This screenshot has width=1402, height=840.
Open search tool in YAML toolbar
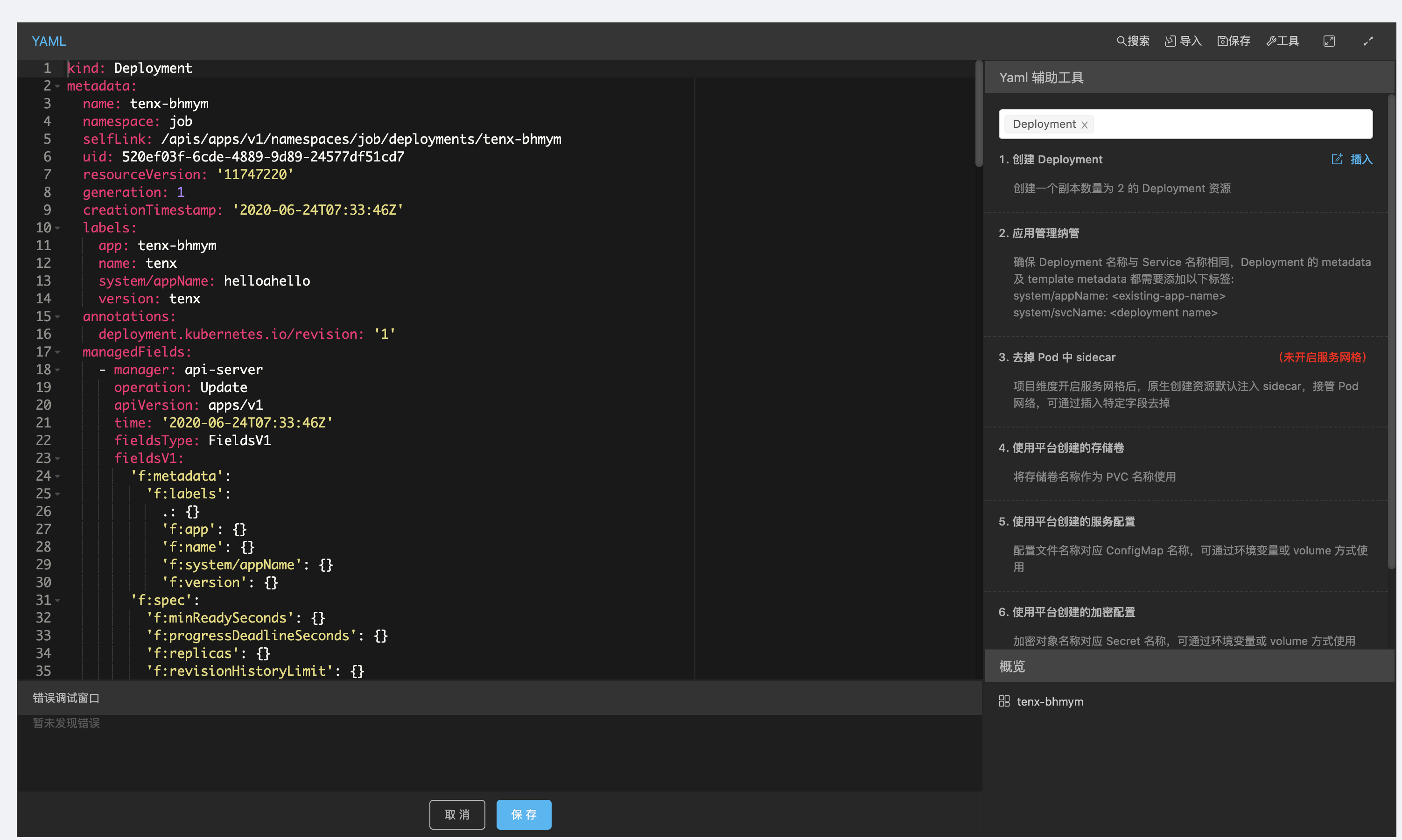click(1133, 41)
